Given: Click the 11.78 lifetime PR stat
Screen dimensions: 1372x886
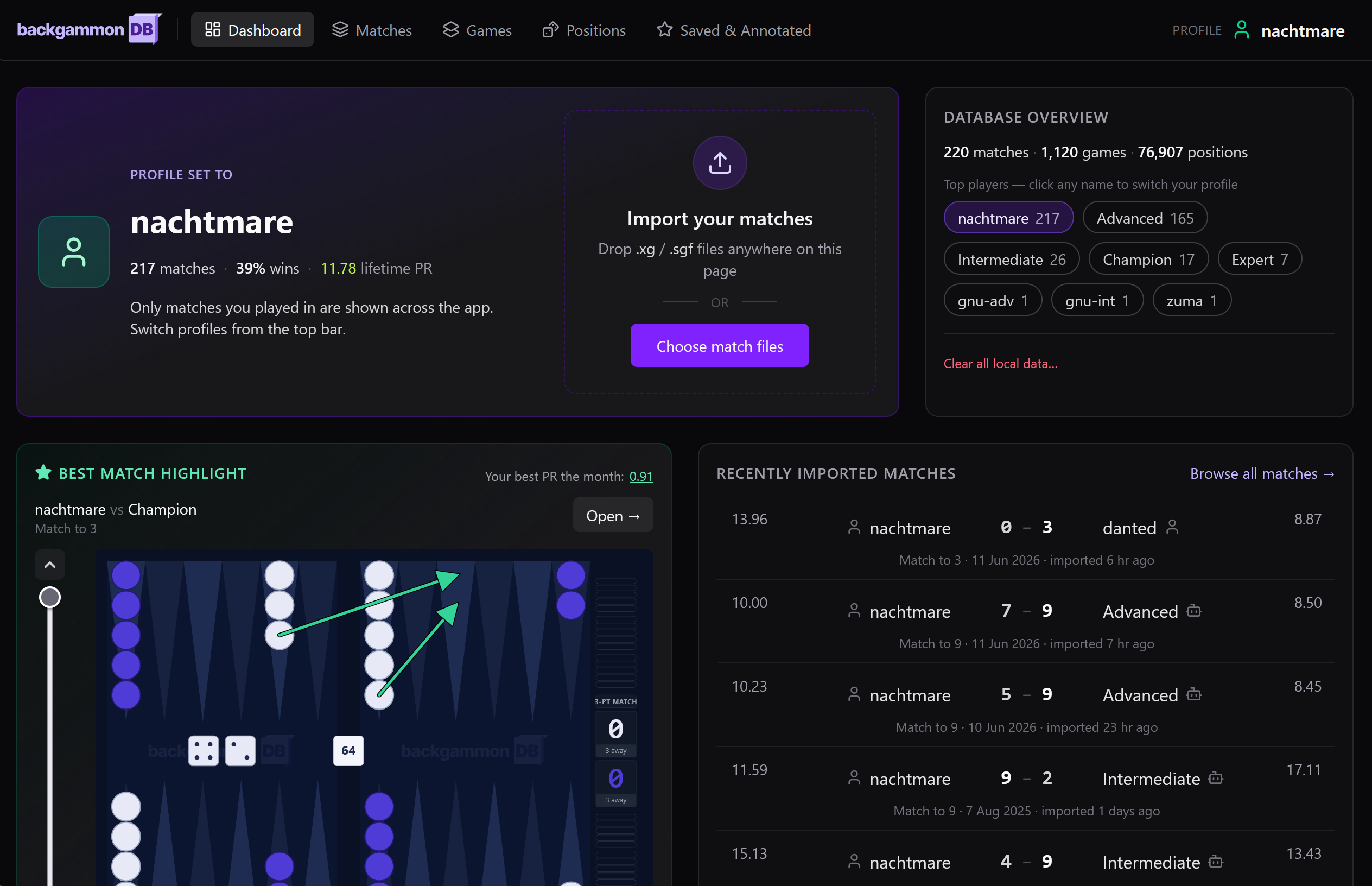Looking at the screenshot, I should tap(376, 268).
